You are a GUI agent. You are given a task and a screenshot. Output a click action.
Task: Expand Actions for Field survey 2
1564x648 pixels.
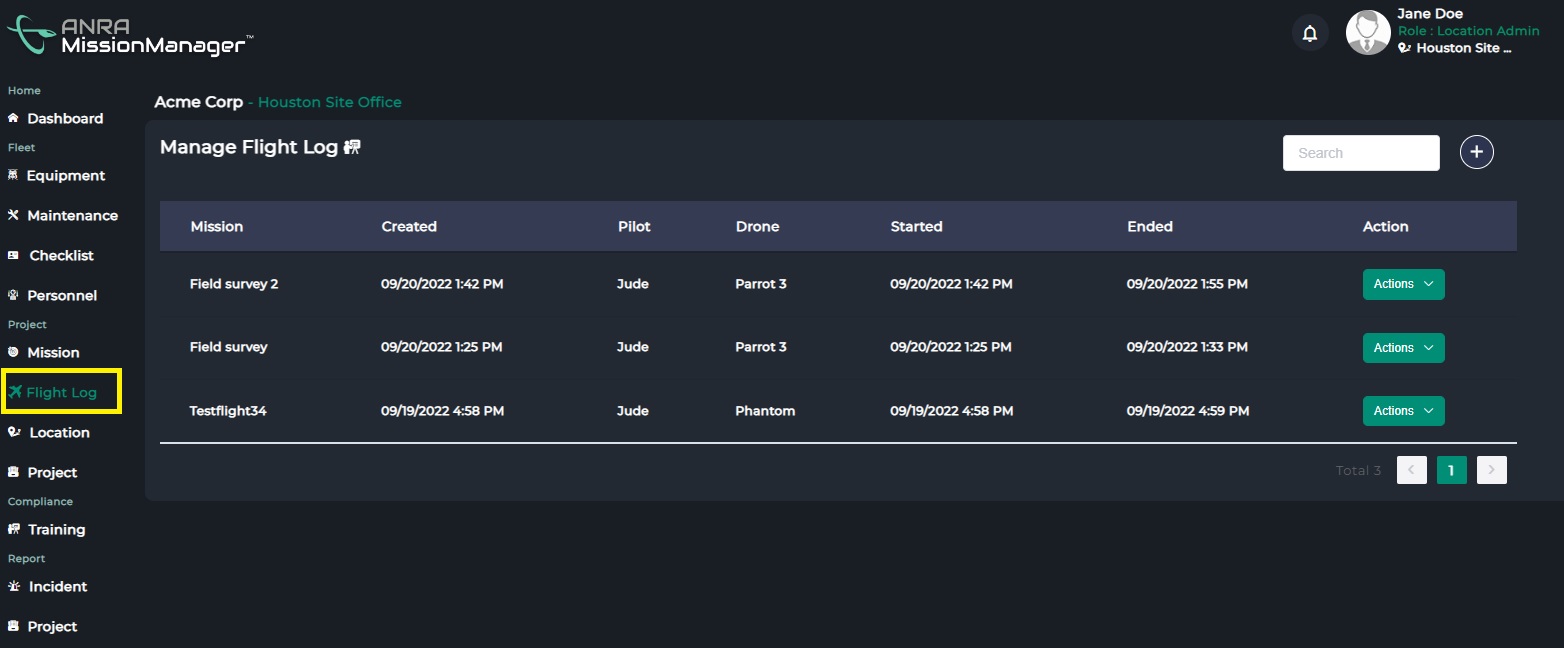[x=1403, y=284]
